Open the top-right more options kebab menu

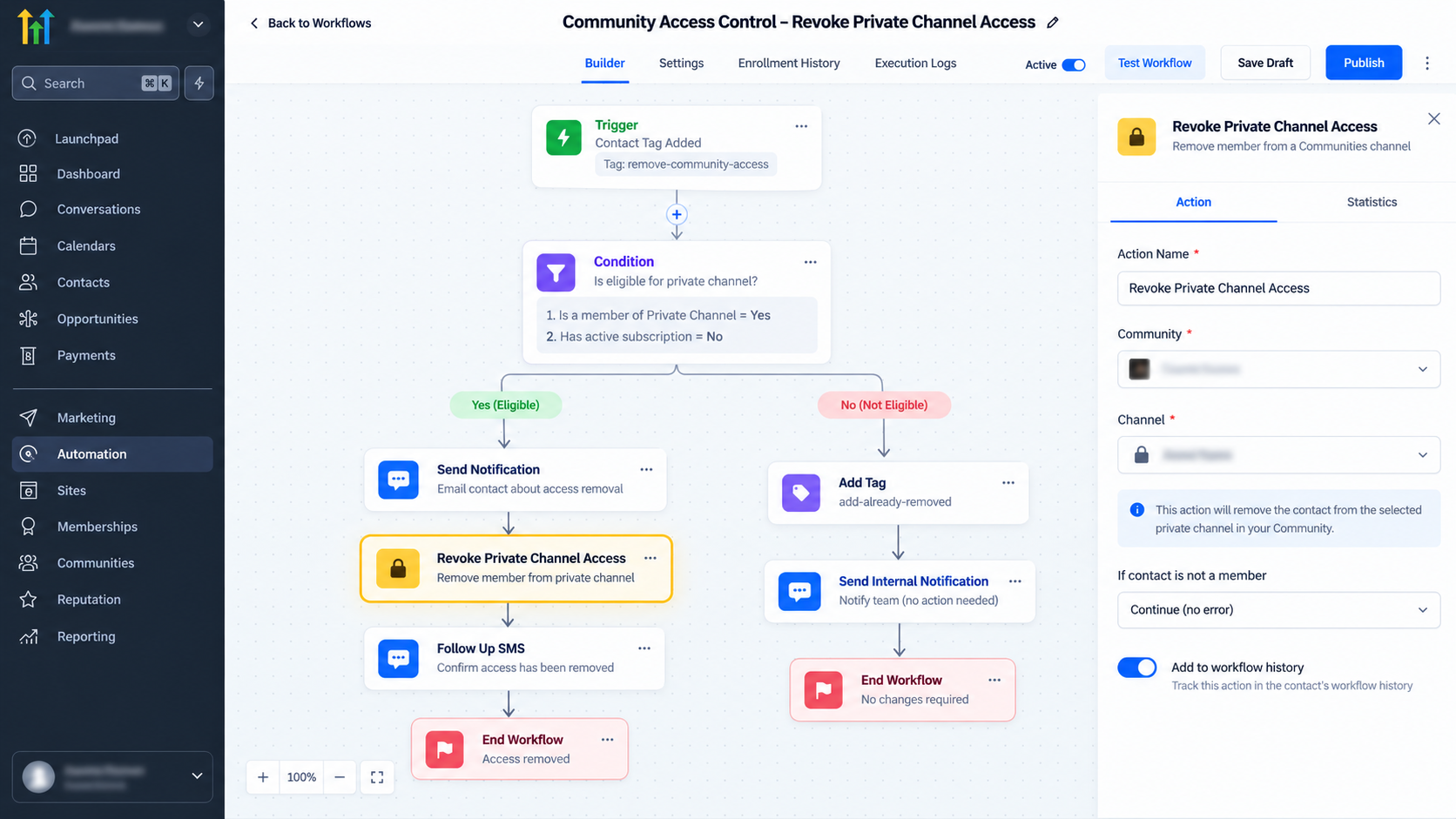[x=1427, y=63]
